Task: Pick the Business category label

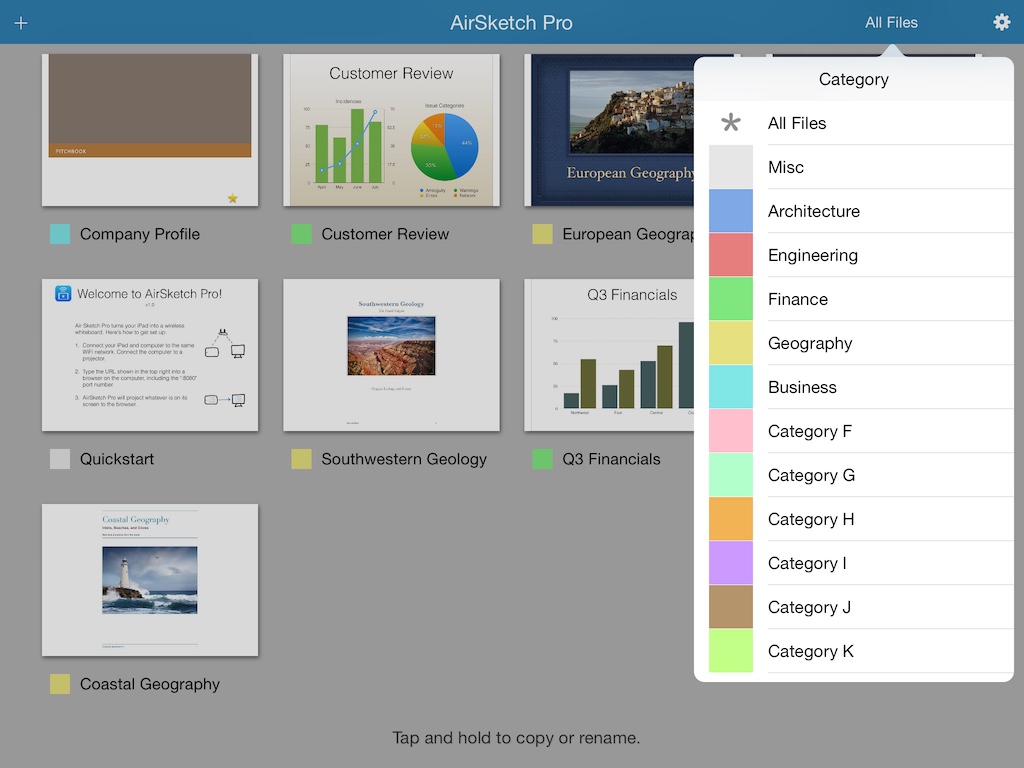Action: pyautogui.click(x=802, y=387)
